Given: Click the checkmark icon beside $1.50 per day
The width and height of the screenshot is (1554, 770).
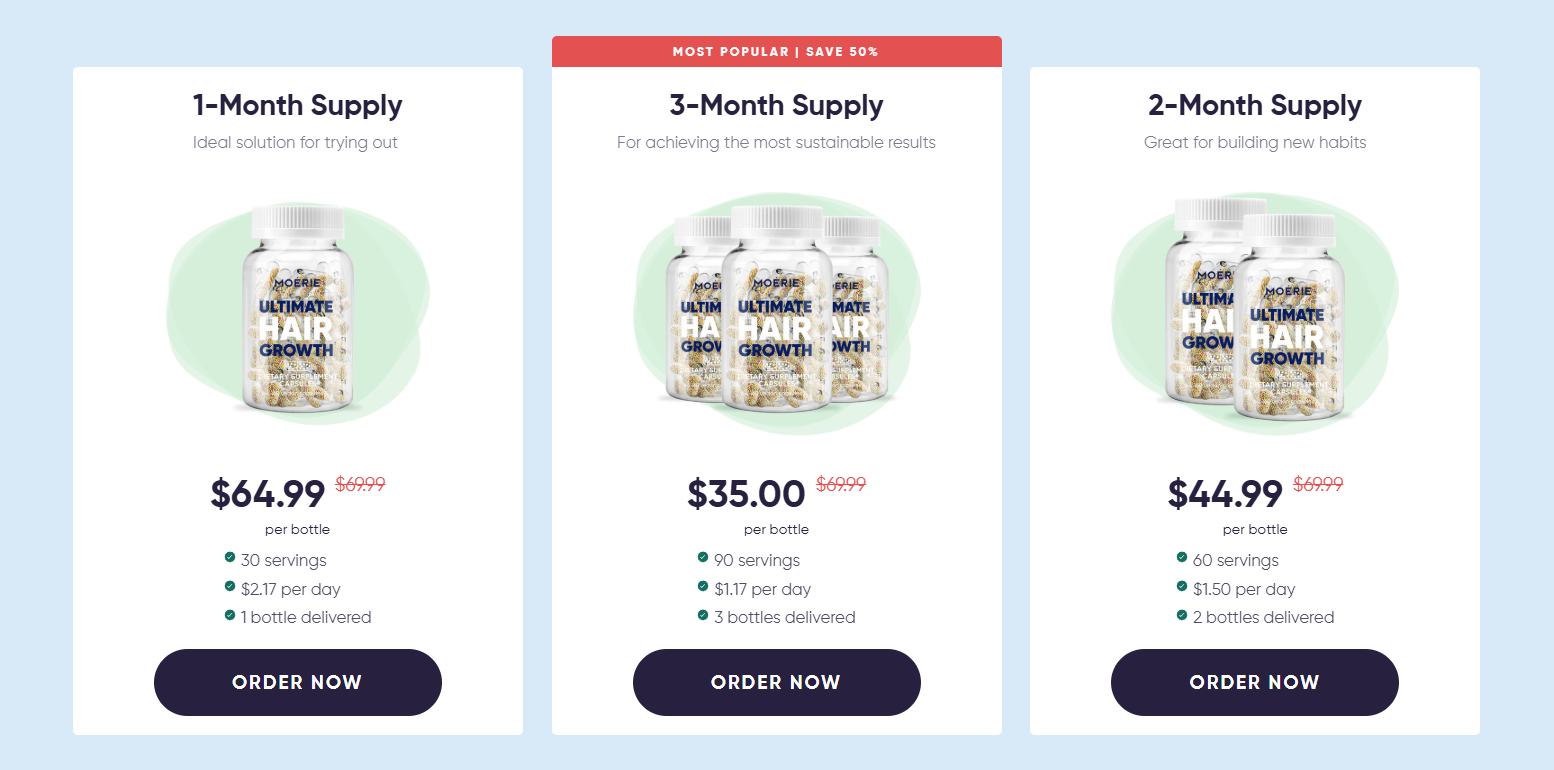Looking at the screenshot, I should [x=1182, y=586].
